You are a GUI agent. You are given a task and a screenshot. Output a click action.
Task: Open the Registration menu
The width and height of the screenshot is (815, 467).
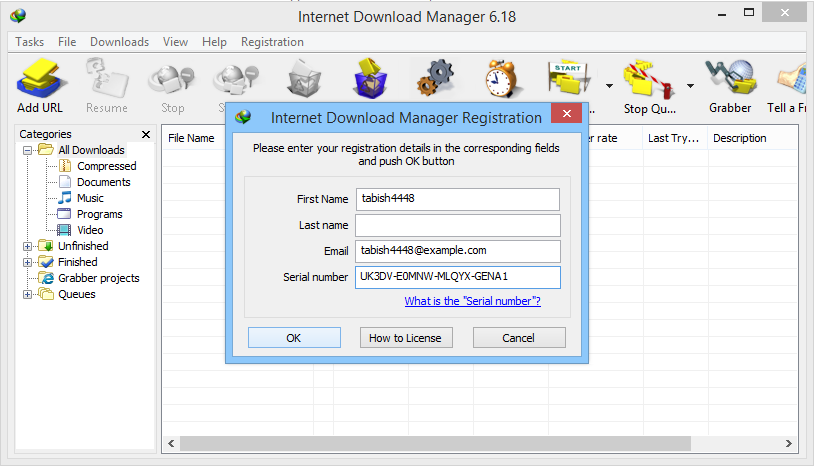(x=272, y=42)
